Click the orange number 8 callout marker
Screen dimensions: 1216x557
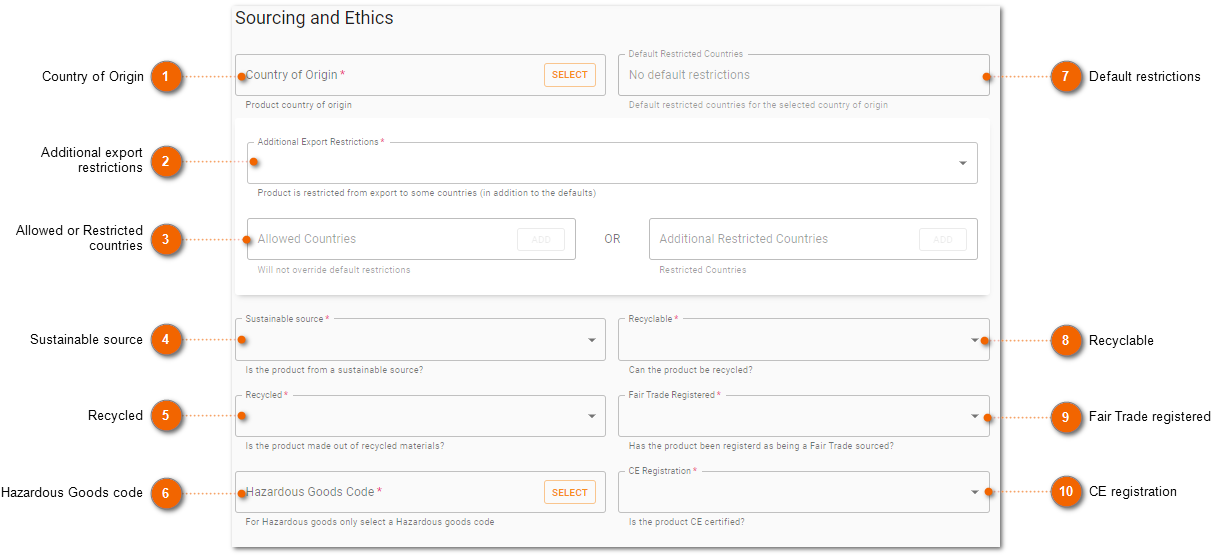tap(1066, 340)
